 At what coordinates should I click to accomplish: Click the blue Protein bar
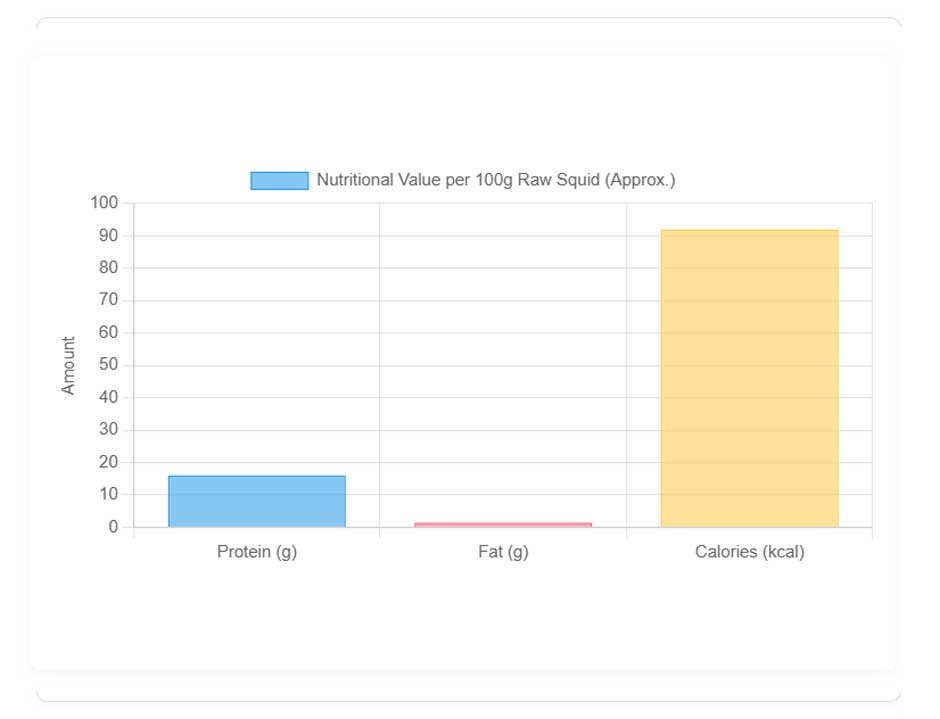click(257, 501)
